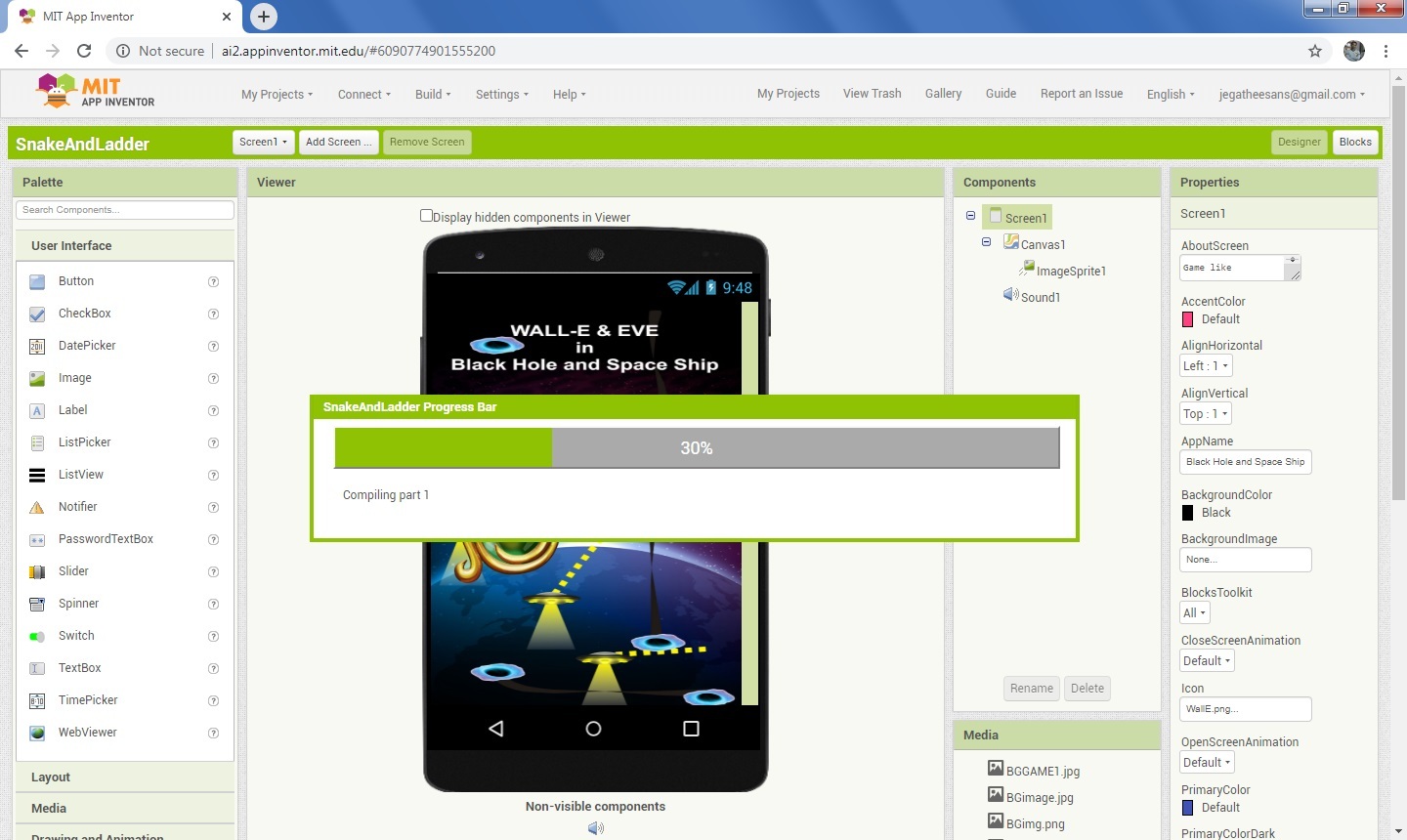
Task: Open AlignHorizontal Left dropdown
Action: pyautogui.click(x=1206, y=365)
